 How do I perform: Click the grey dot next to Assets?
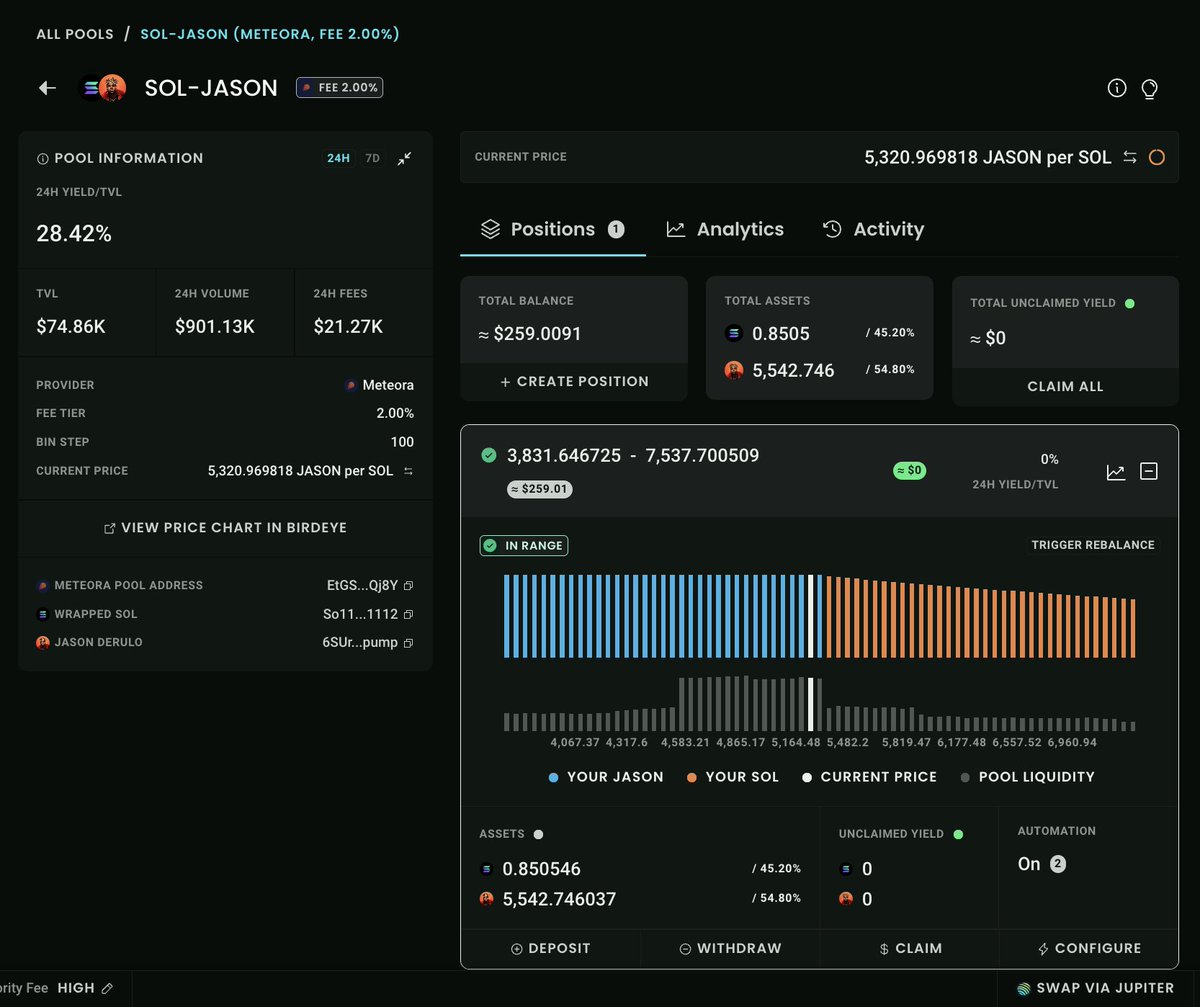coord(538,834)
